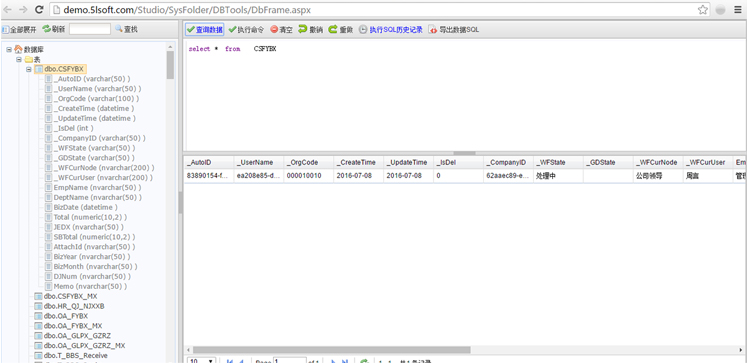The height and width of the screenshot is (363, 747).
Task: Click the results grid horizontal scrollbar thumb
Action: tap(332, 350)
